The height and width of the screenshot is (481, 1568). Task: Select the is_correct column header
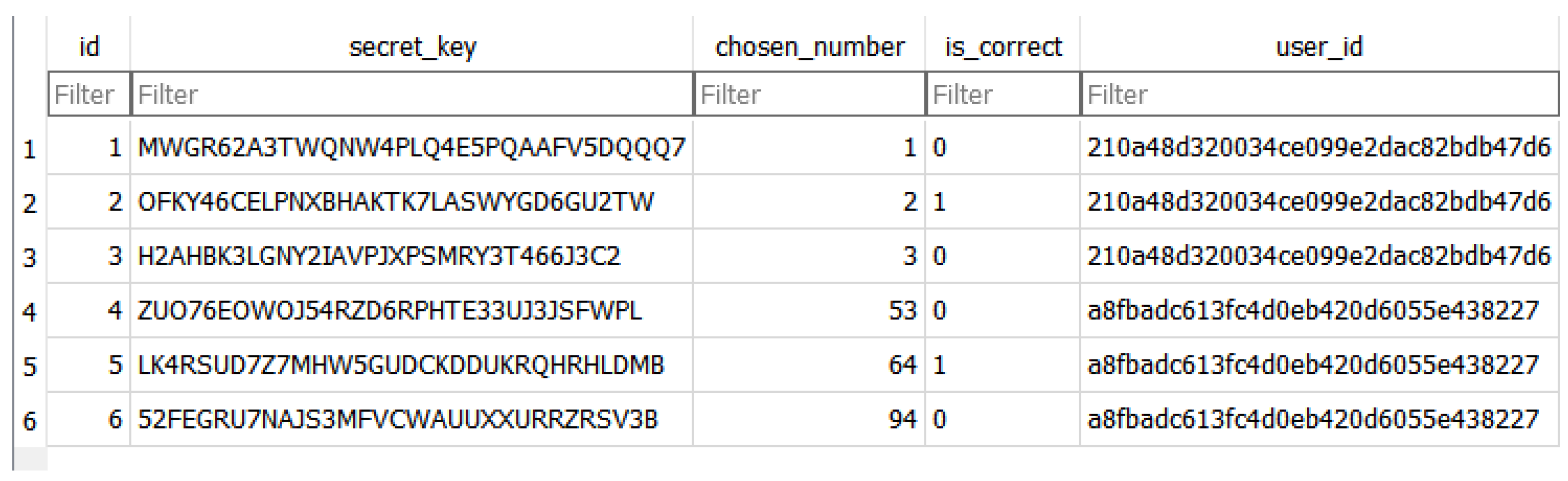(1003, 46)
